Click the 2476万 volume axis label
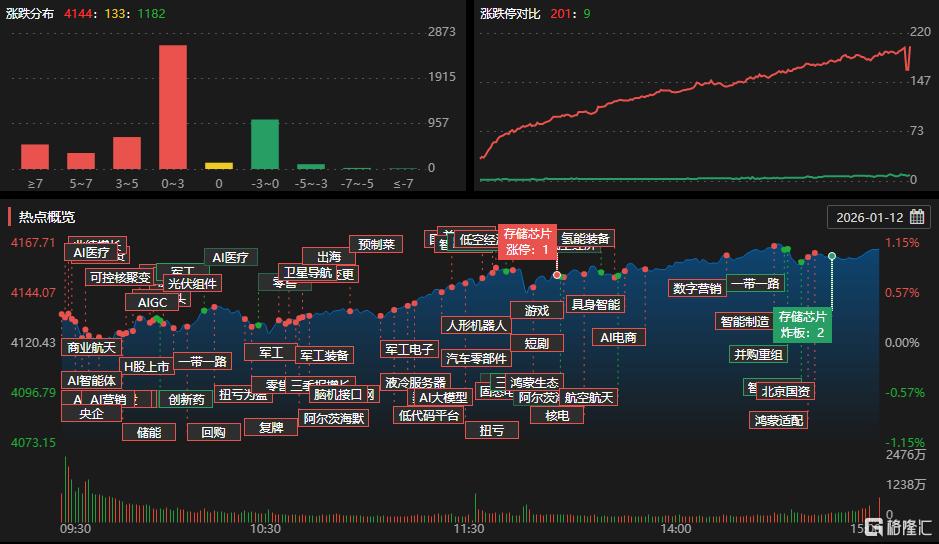The width and height of the screenshot is (939, 544). tap(905, 455)
